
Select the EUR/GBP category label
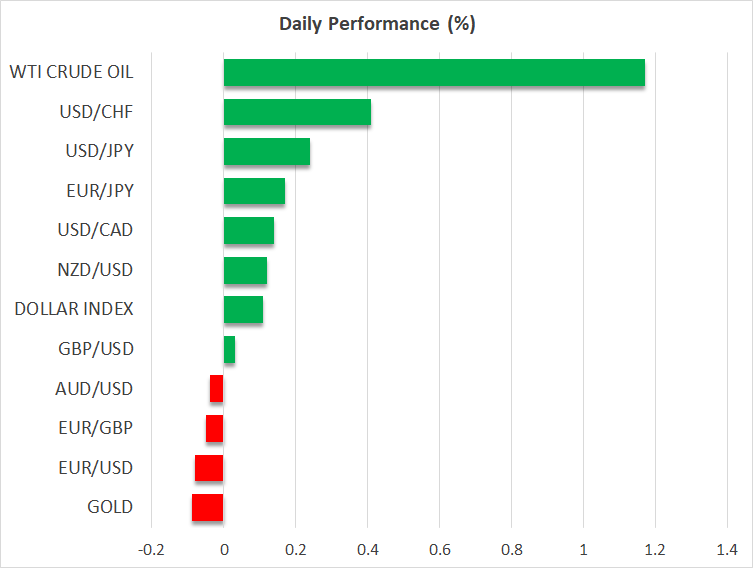[95, 428]
